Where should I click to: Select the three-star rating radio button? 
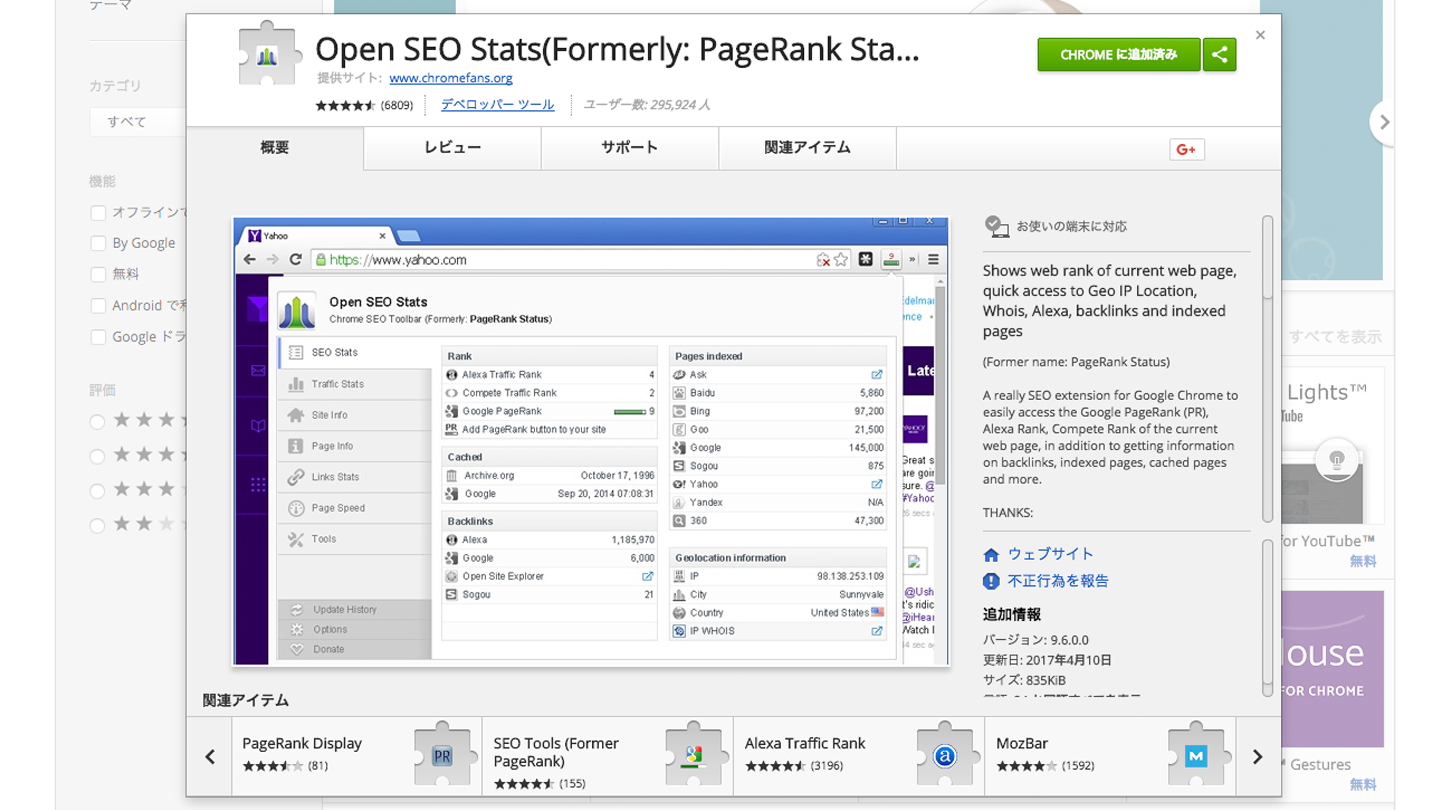pyautogui.click(x=97, y=491)
